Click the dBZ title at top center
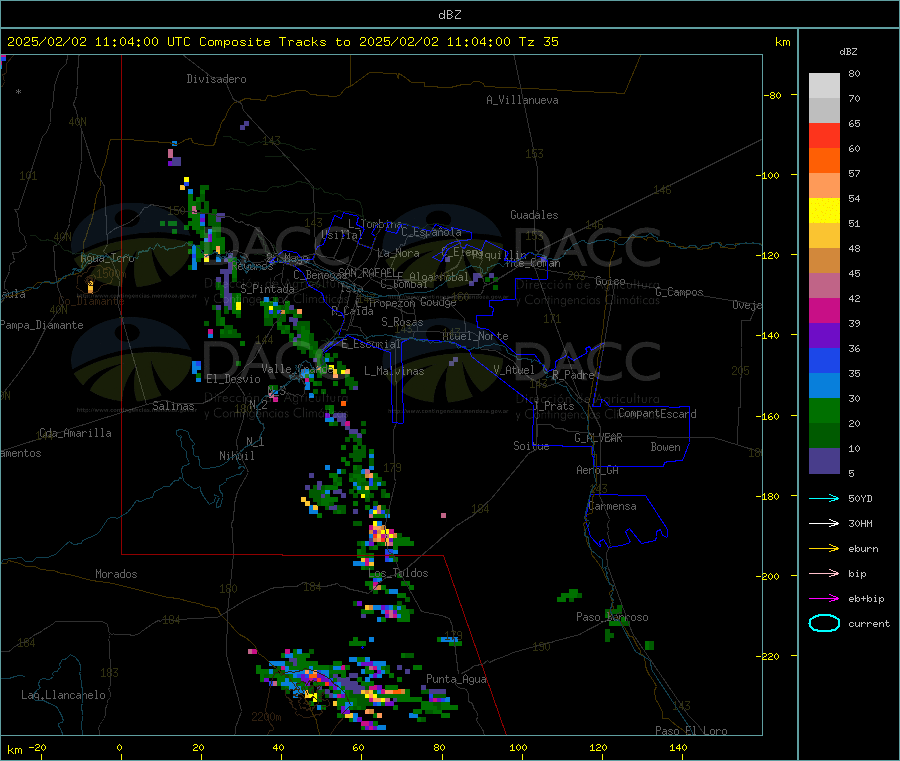Viewport: 900px width, 761px height. (x=449, y=15)
